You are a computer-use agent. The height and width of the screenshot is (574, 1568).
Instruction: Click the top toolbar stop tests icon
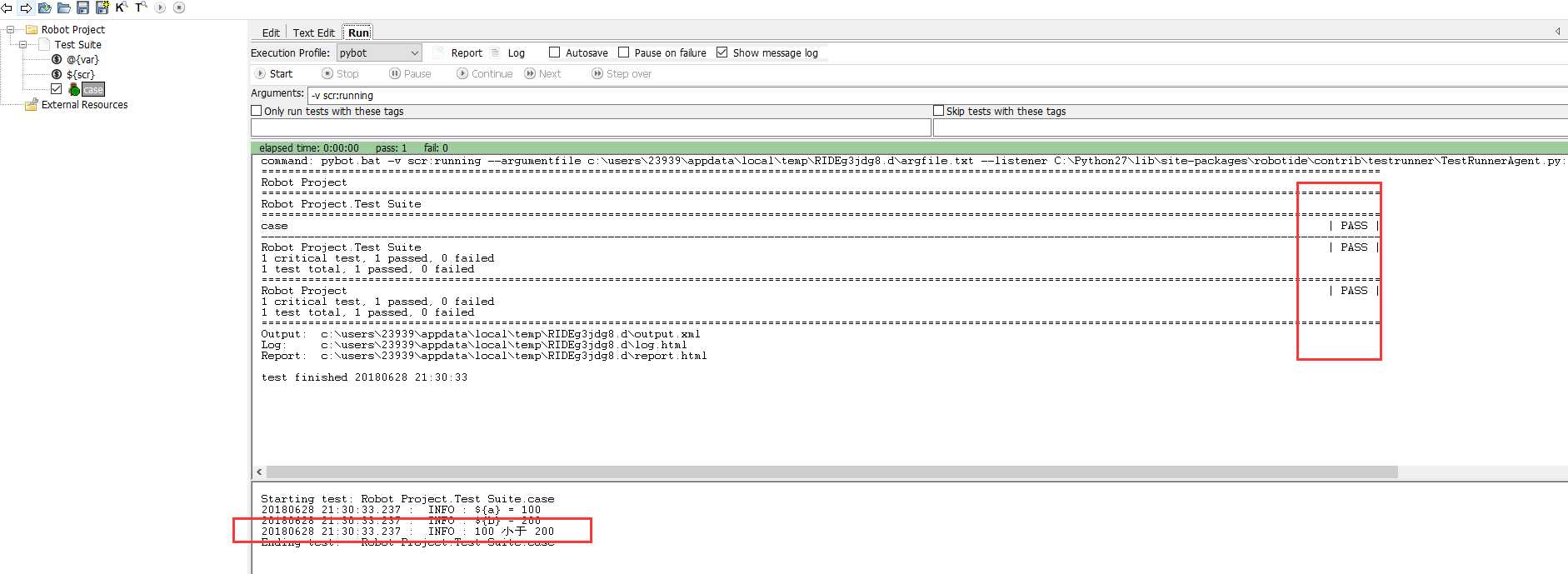[x=179, y=7]
